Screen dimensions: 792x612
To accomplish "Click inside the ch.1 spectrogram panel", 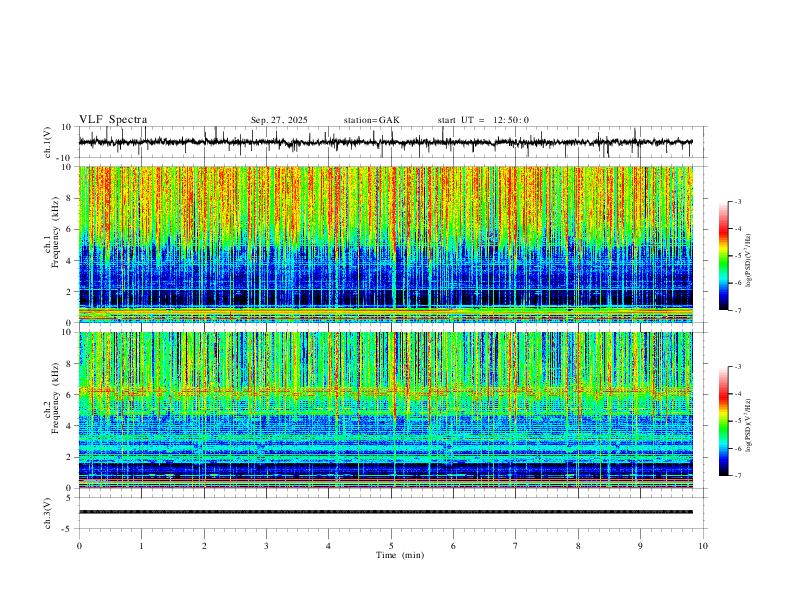I will point(385,244).
